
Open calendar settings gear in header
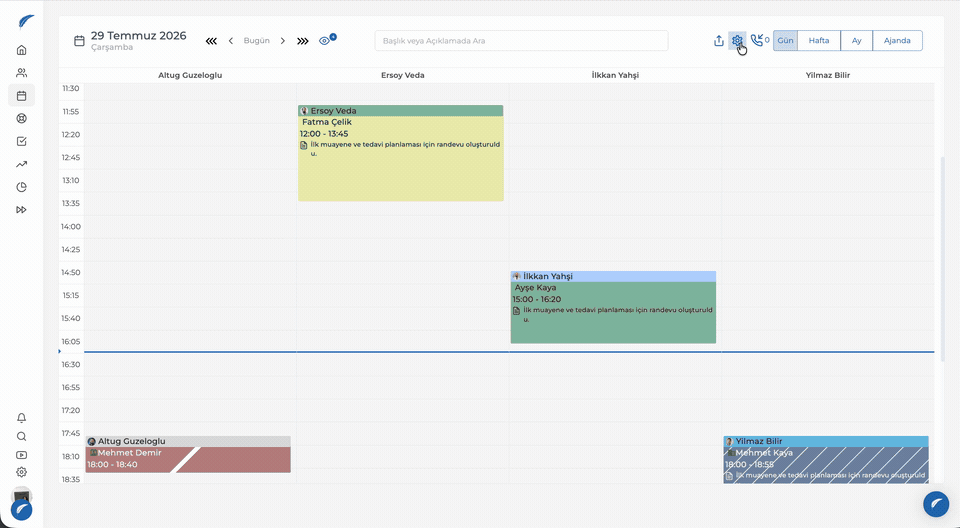[737, 40]
